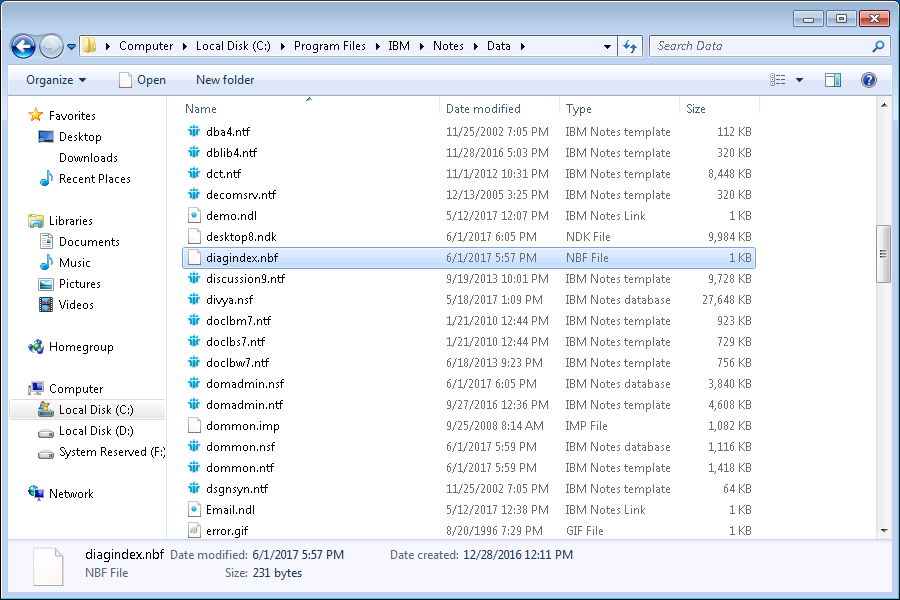Open Downloads in Favorites
900x600 pixels.
88,158
